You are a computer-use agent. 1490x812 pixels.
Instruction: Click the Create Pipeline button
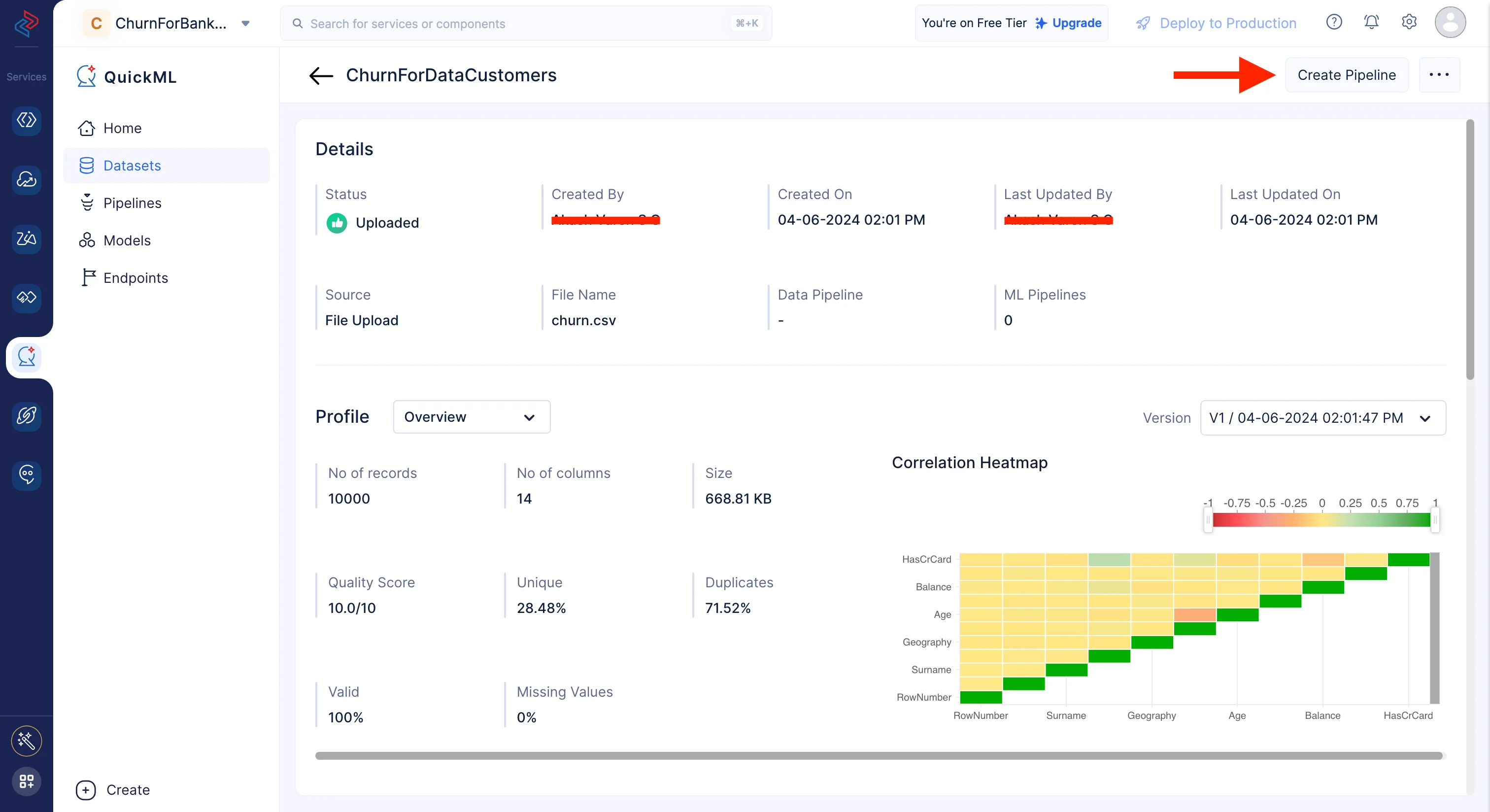click(1346, 75)
